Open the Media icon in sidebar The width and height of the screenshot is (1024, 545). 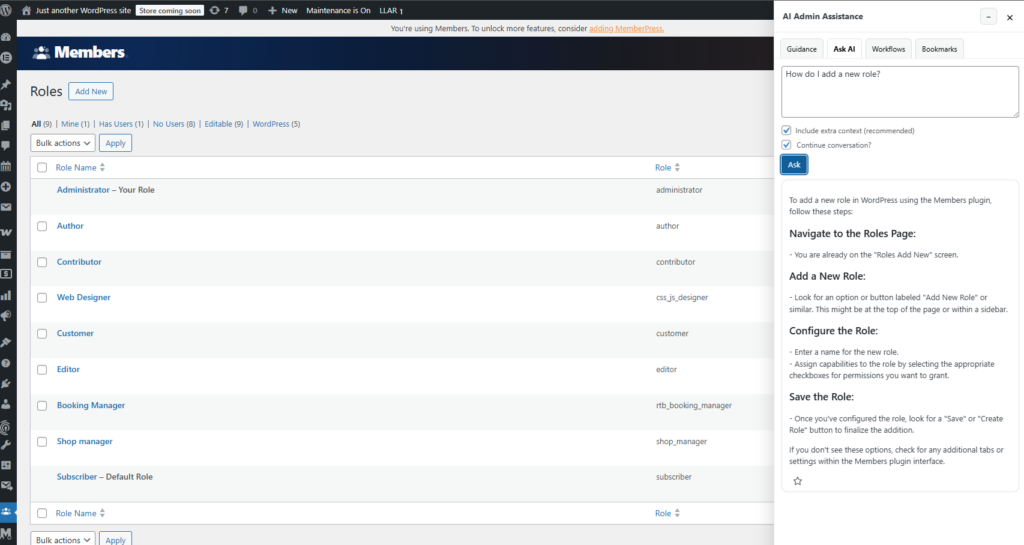pos(6,104)
